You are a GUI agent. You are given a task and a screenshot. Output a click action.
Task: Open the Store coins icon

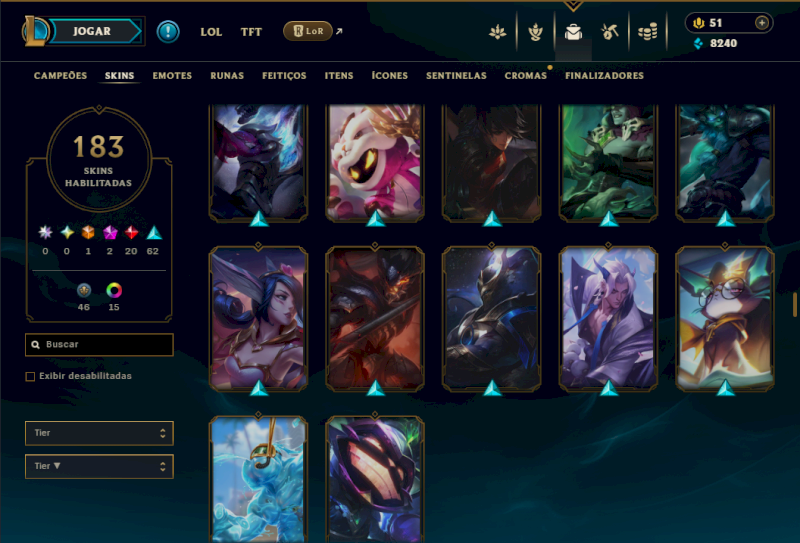[647, 32]
